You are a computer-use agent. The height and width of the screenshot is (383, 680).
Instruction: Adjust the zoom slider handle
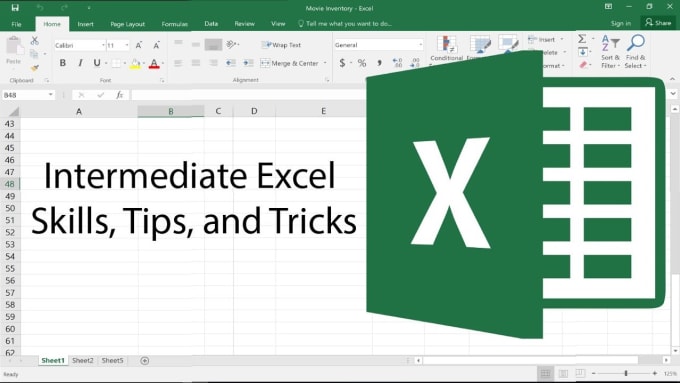pyautogui.click(x=626, y=373)
